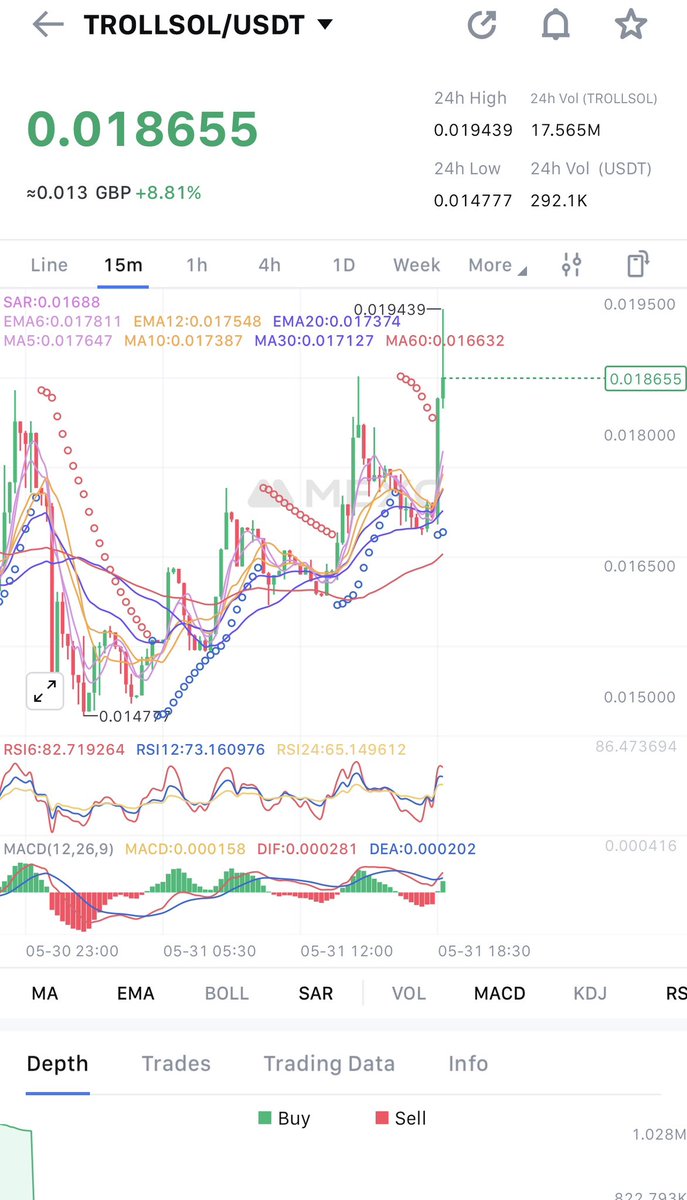The height and width of the screenshot is (1200, 687).
Task: Tap the SAR:0.01688 indicator label
Action: click(x=52, y=301)
